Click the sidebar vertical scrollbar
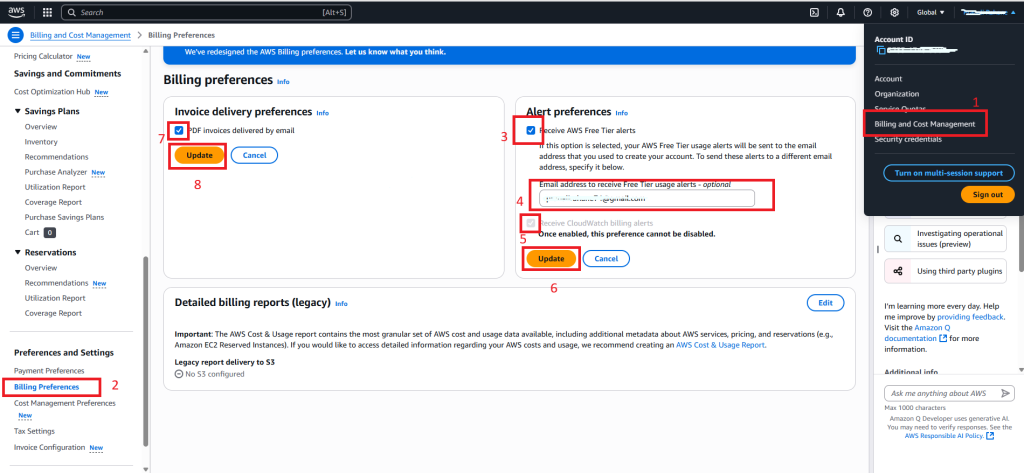 [146, 351]
